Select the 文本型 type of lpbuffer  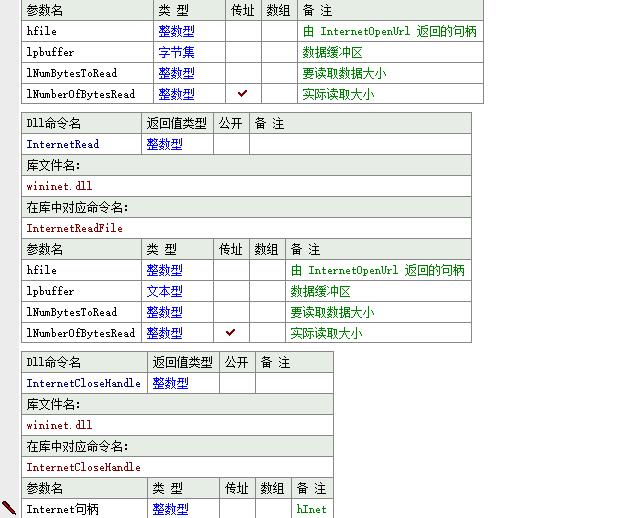click(164, 291)
